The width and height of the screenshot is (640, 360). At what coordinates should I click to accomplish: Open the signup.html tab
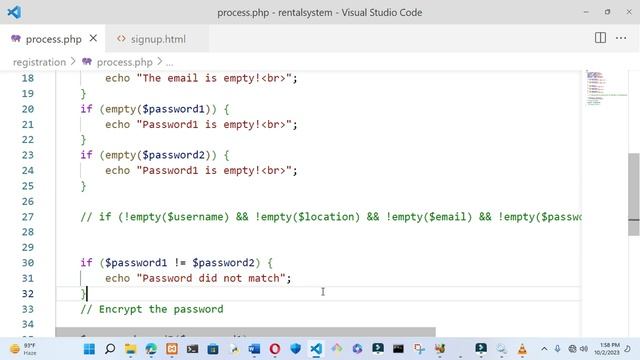158,39
